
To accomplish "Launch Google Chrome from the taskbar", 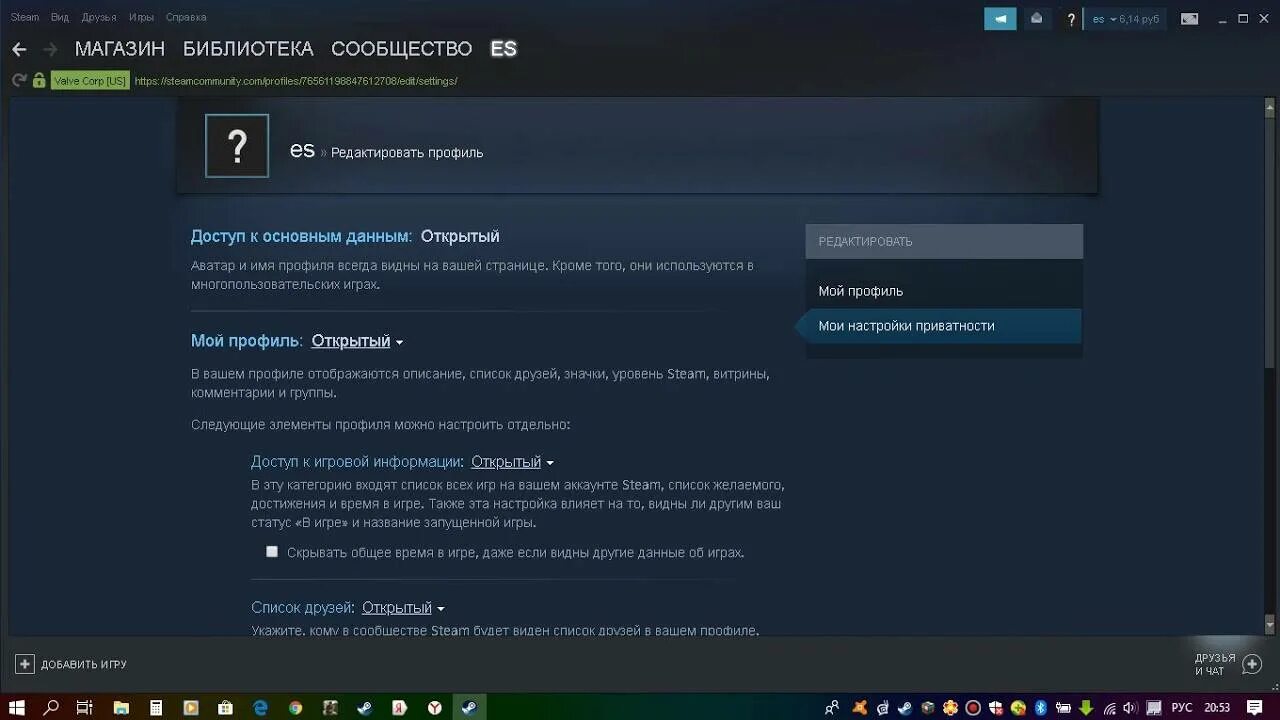I will pyautogui.click(x=295, y=707).
